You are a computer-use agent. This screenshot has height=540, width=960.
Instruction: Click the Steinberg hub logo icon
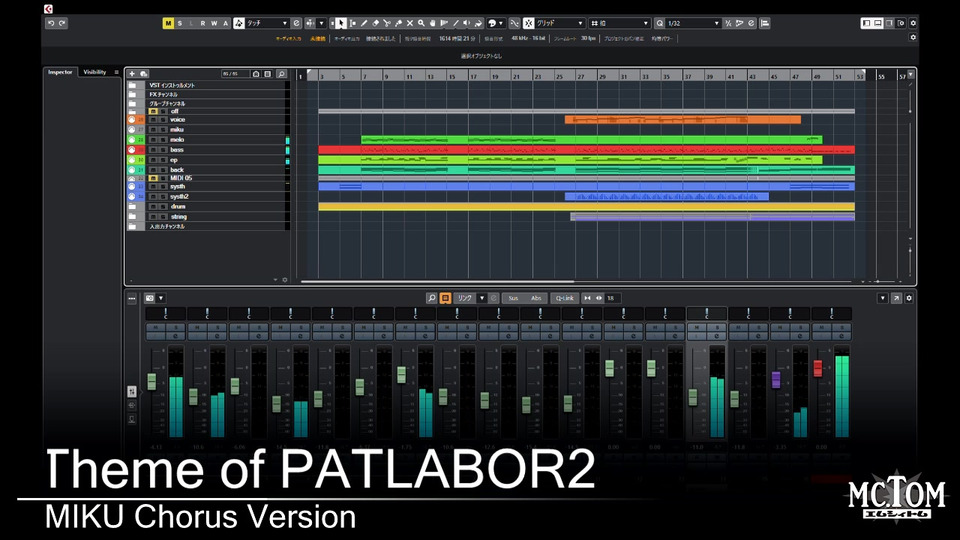point(48,9)
